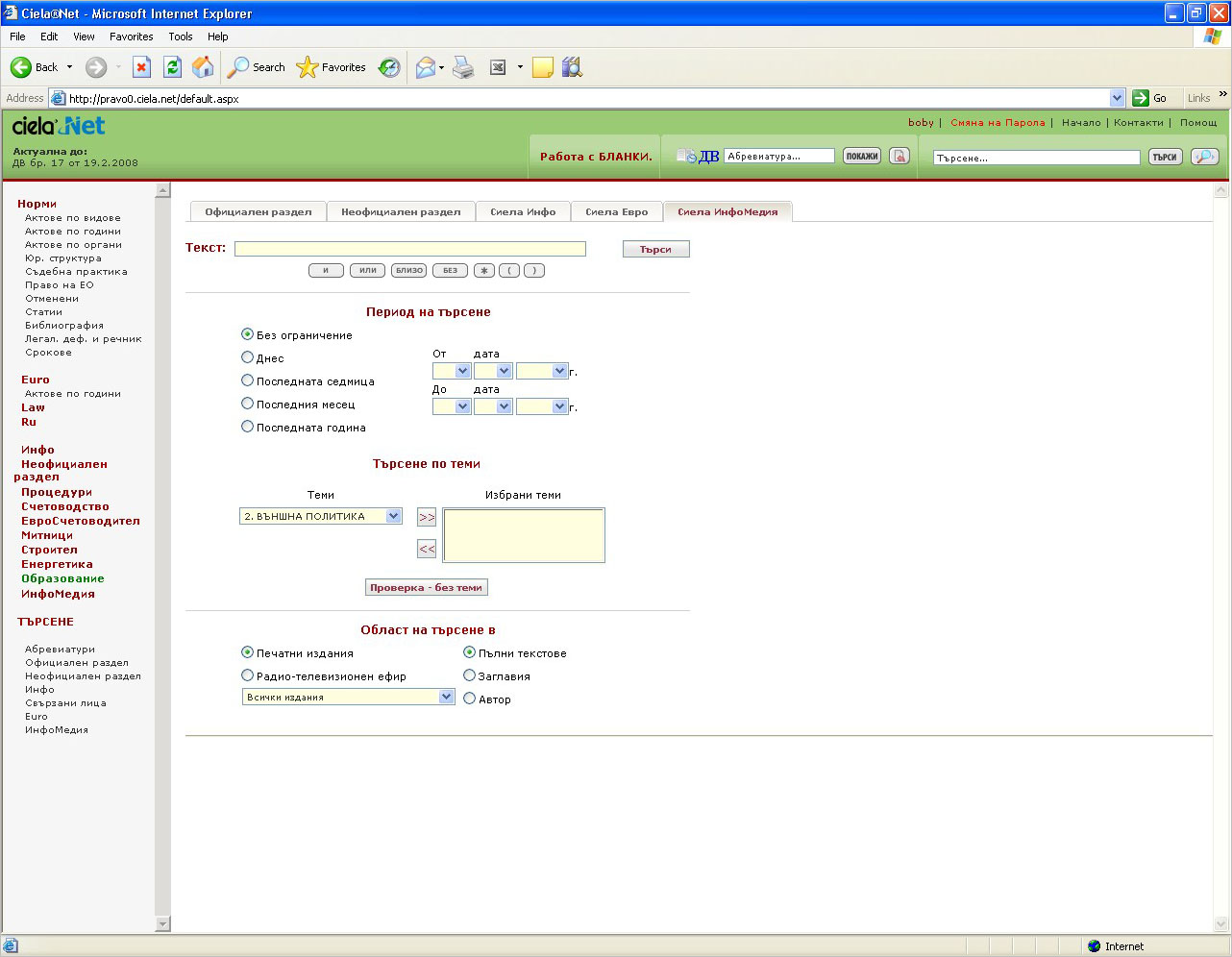This screenshot has width=1232, height=957.
Task: Click the Stop loading icon
Action: 142,67
